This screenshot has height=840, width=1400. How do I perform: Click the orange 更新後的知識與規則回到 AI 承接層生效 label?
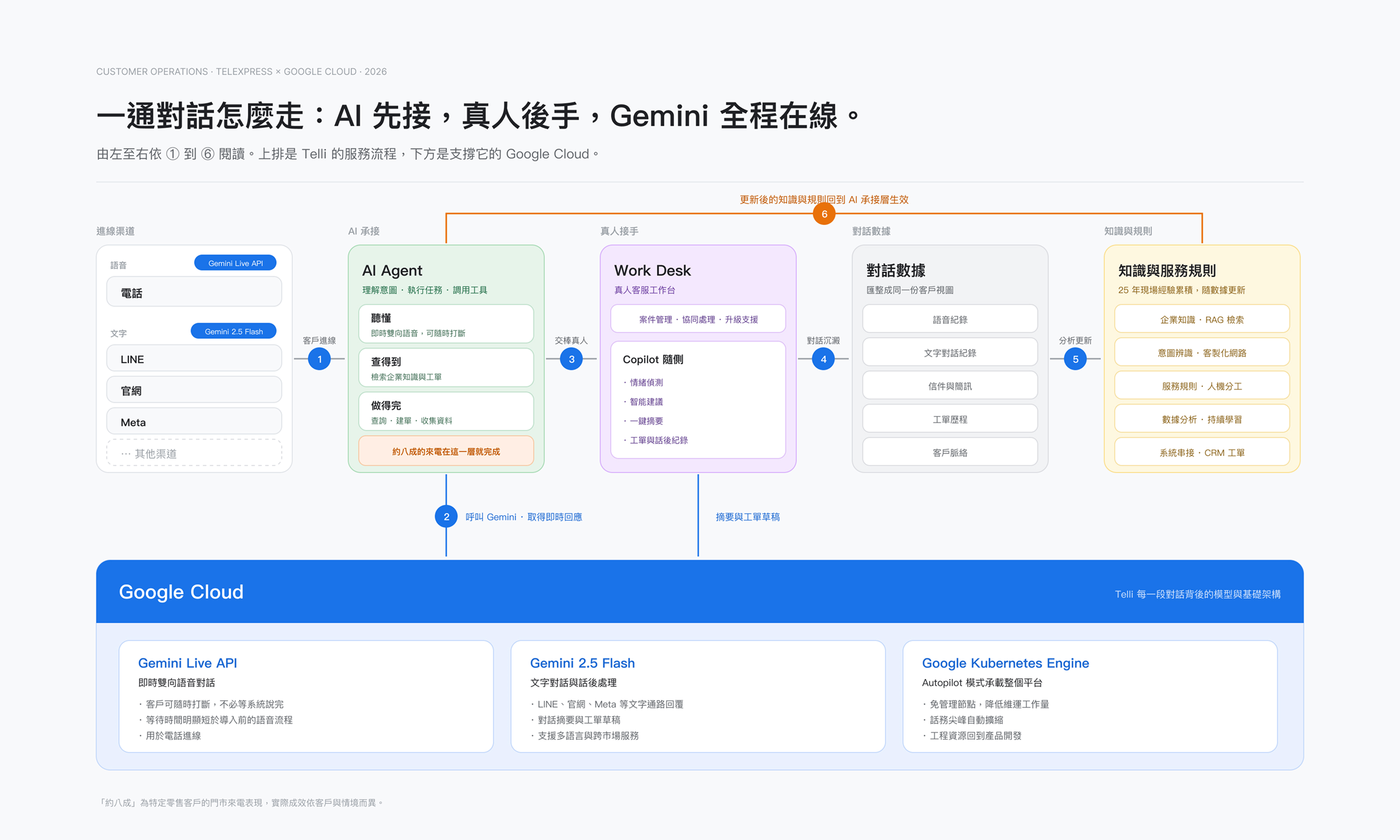pyautogui.click(x=824, y=199)
